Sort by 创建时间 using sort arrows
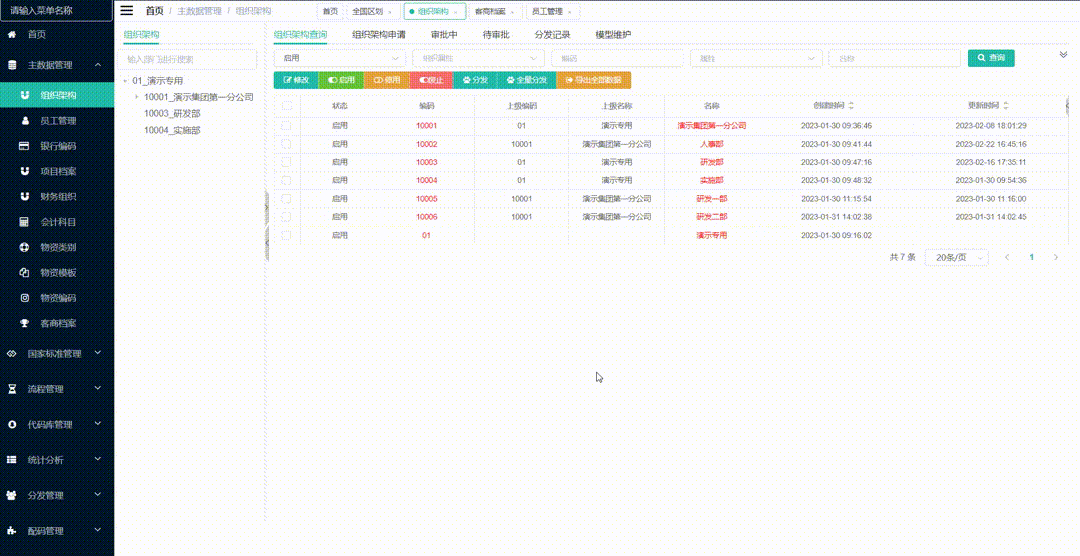 [x=851, y=105]
